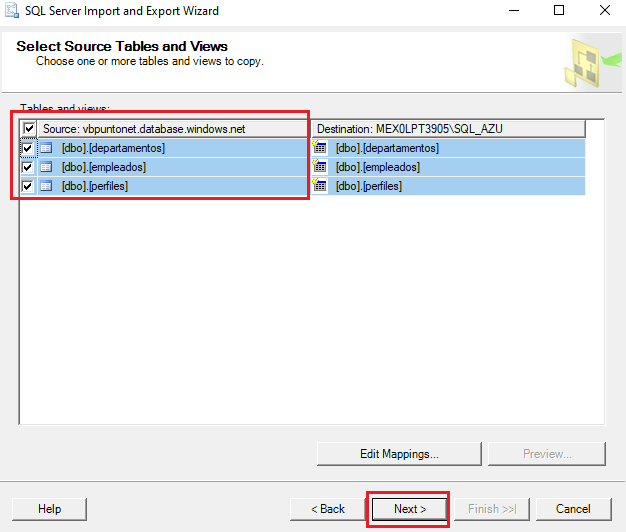
Task: Open Edit Mappings dialog
Action: click(399, 454)
